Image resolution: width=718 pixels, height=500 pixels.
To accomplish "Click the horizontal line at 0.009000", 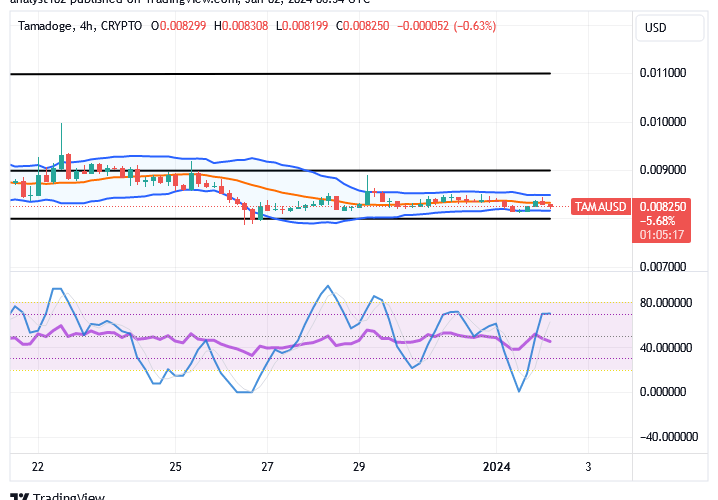I will pos(280,170).
